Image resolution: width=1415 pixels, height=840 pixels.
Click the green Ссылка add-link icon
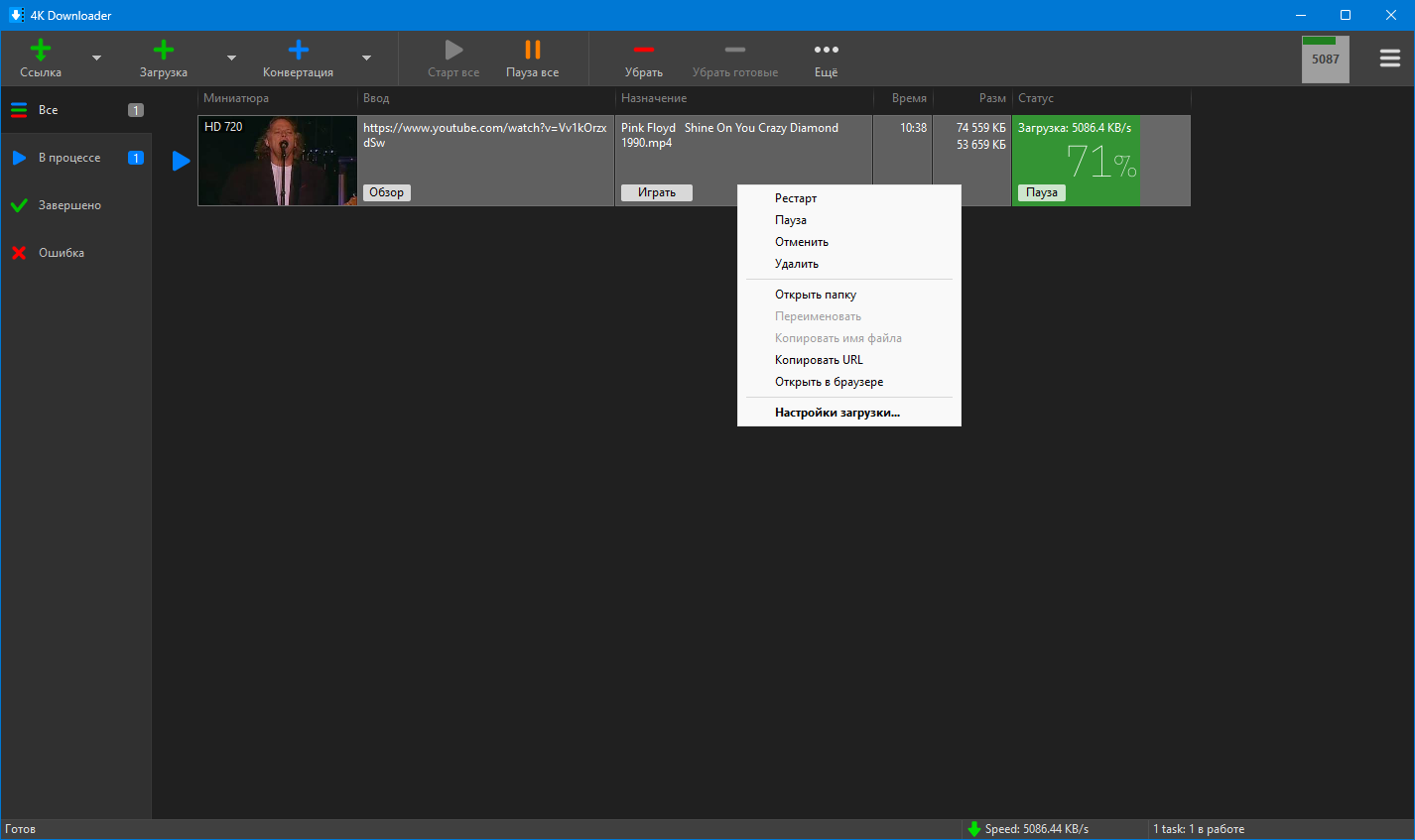[x=41, y=51]
